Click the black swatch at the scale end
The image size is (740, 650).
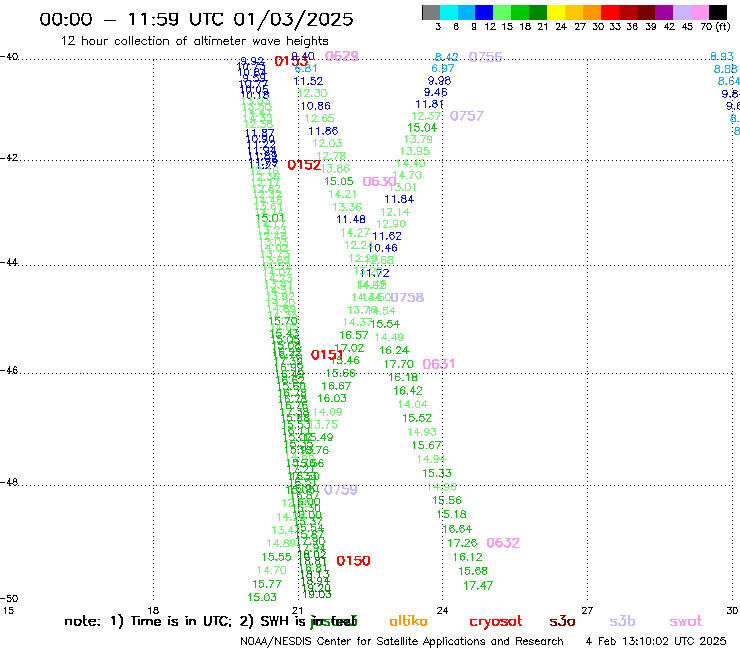(718, 12)
